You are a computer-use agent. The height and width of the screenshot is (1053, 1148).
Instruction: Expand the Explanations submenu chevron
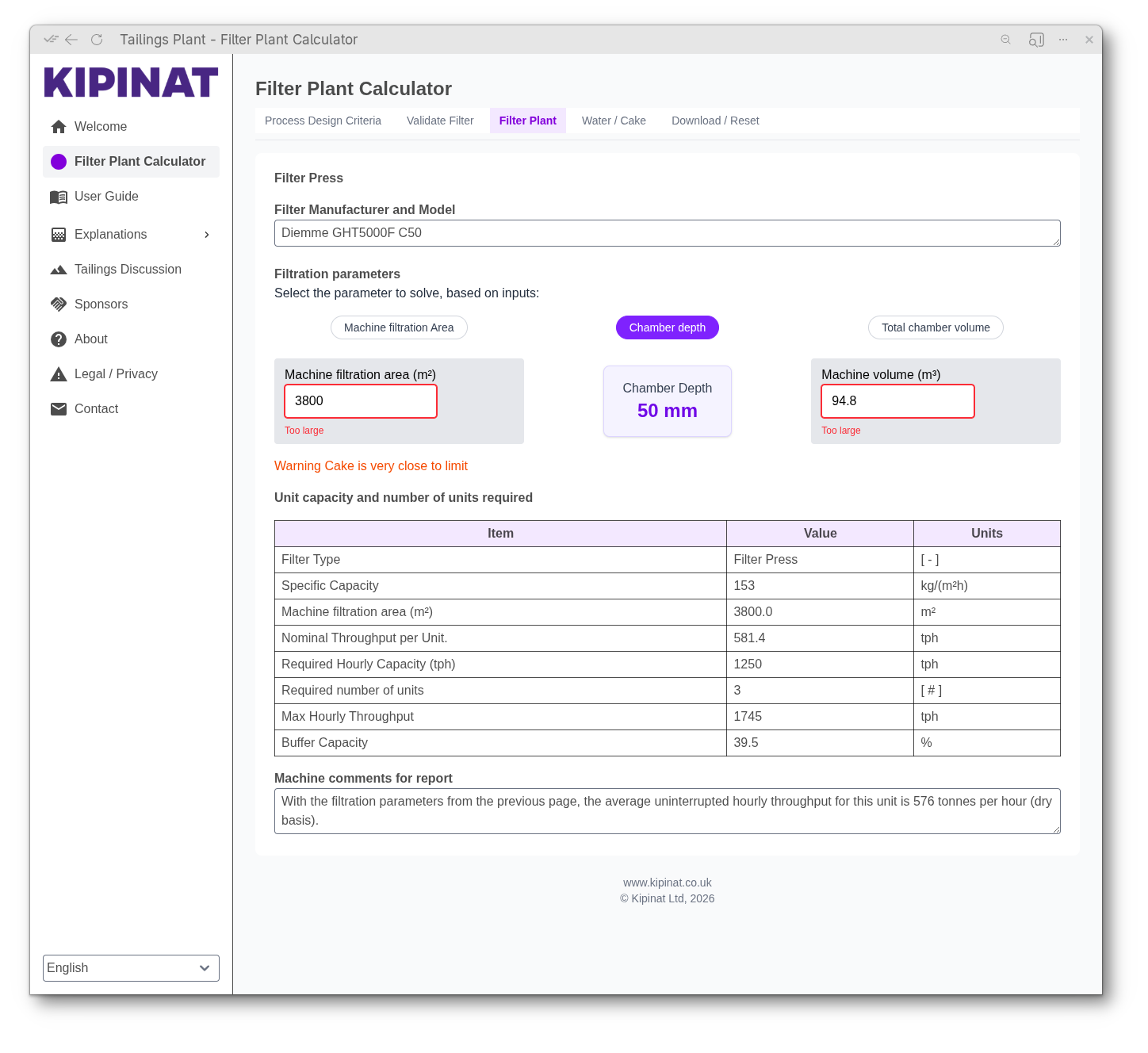[x=207, y=235]
